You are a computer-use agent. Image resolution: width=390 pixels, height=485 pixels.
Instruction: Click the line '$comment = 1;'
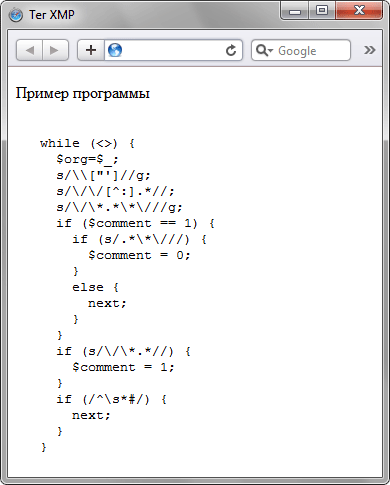pos(123,367)
